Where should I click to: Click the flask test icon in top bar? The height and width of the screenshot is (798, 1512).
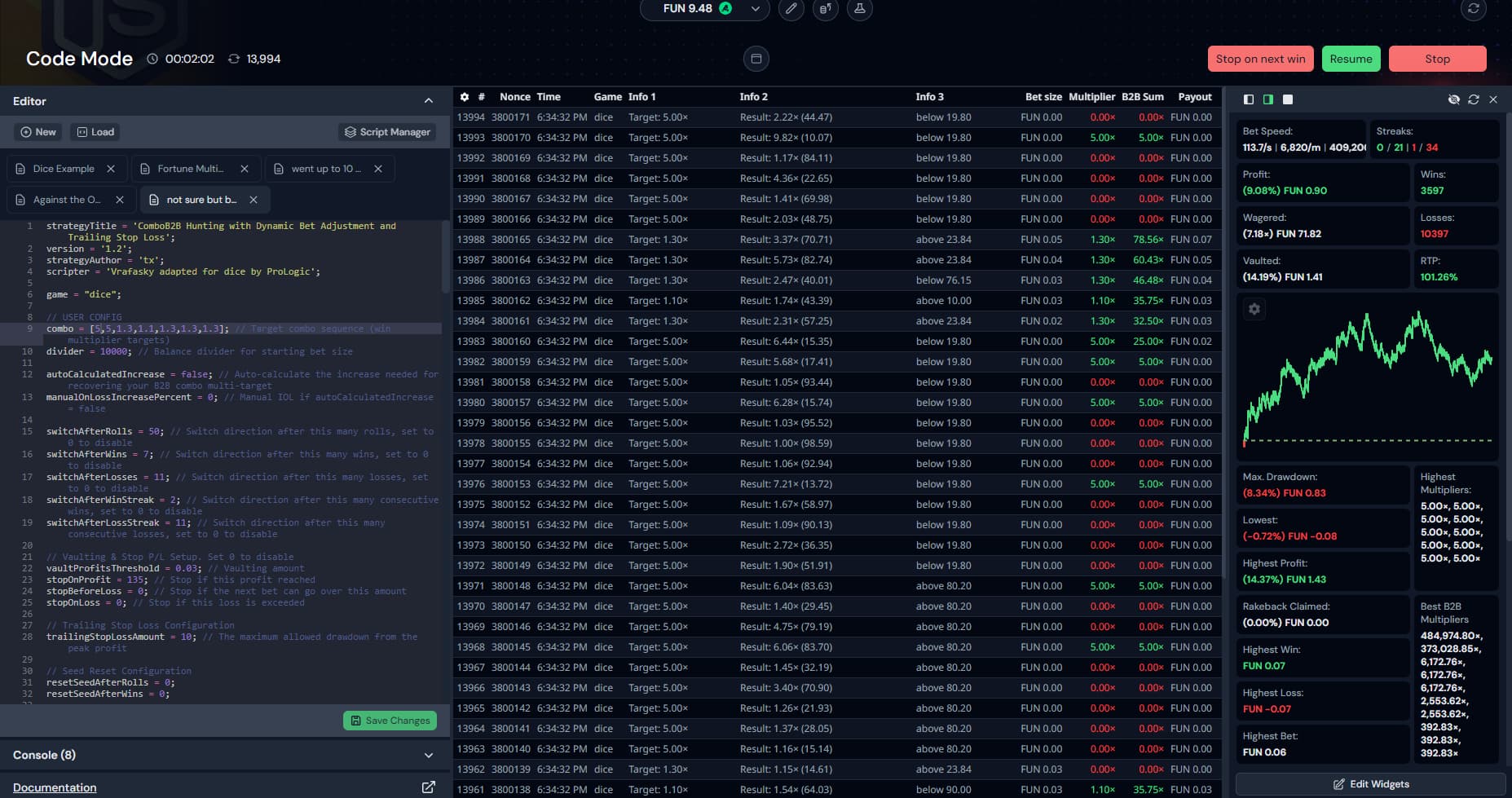(859, 9)
